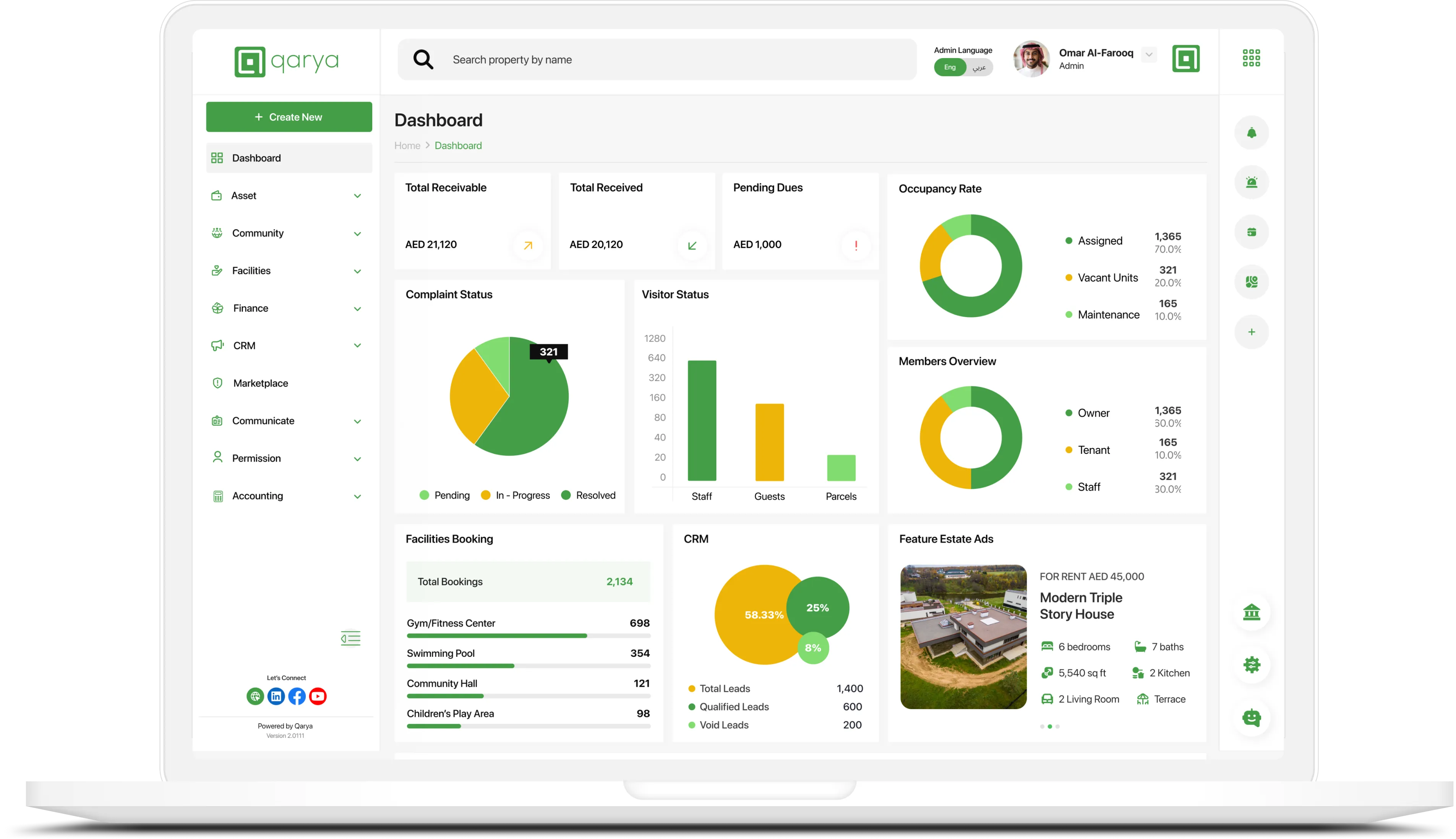
Task: Click the YouTube social icon
Action: pyautogui.click(x=318, y=696)
